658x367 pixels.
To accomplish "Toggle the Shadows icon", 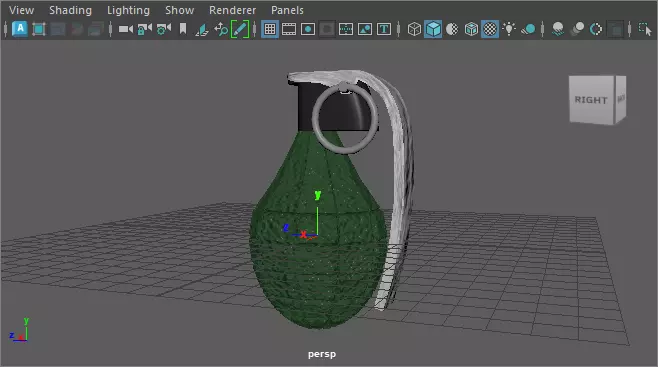I will 528,29.
